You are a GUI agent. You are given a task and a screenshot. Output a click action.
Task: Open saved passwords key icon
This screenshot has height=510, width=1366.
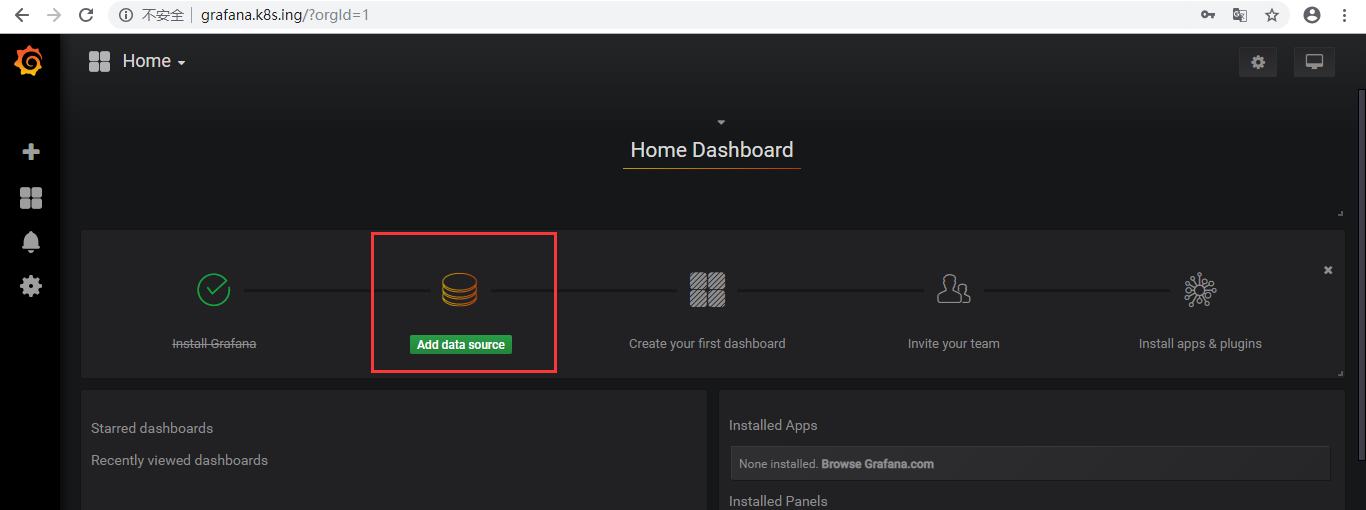1208,15
